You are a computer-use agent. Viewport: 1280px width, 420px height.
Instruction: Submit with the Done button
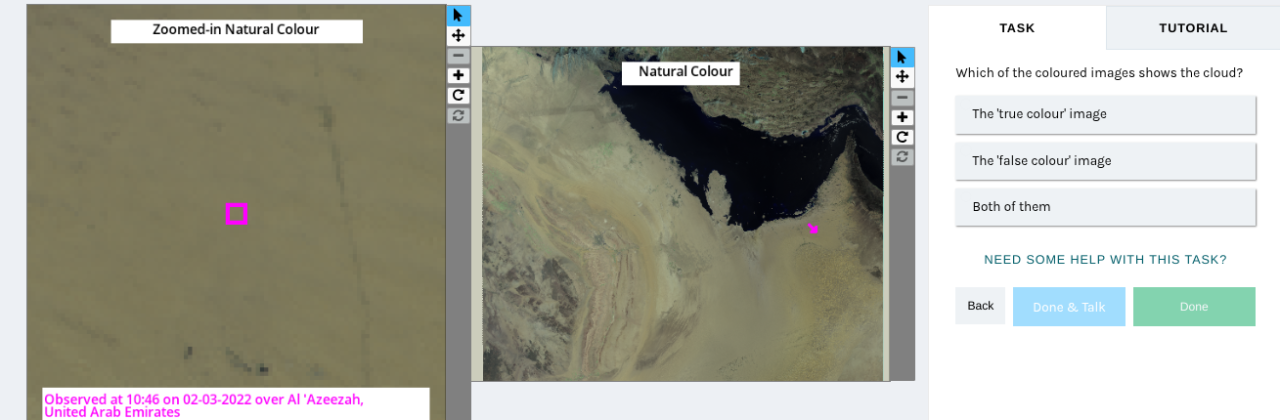point(1194,307)
